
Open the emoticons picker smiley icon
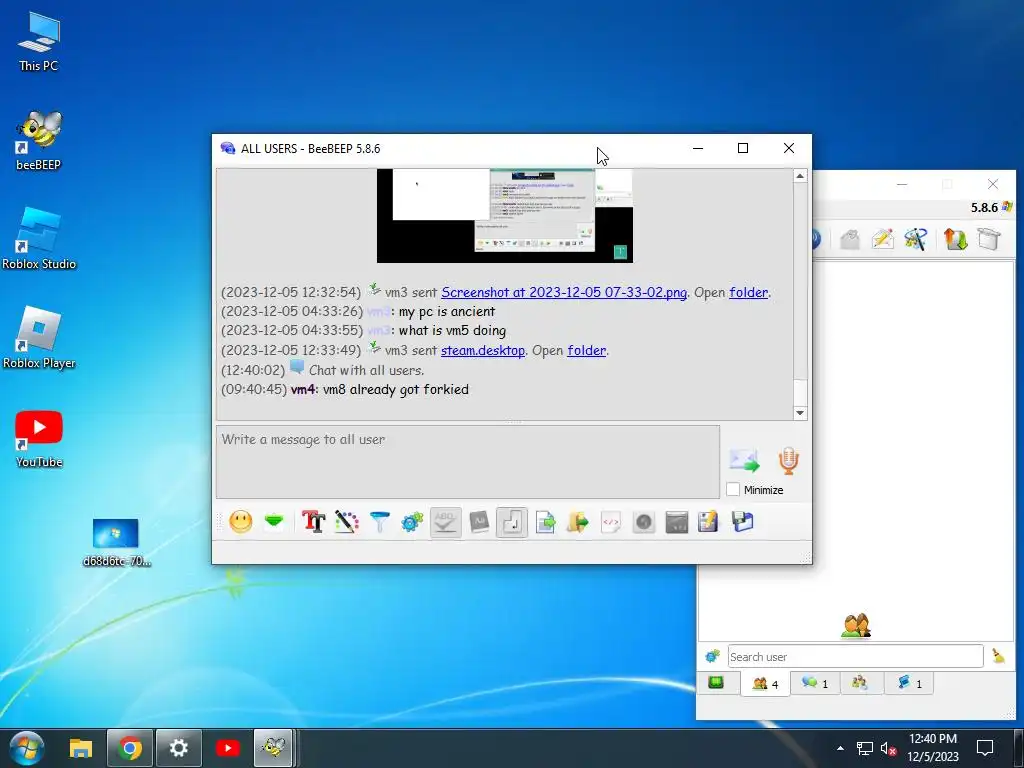click(241, 522)
